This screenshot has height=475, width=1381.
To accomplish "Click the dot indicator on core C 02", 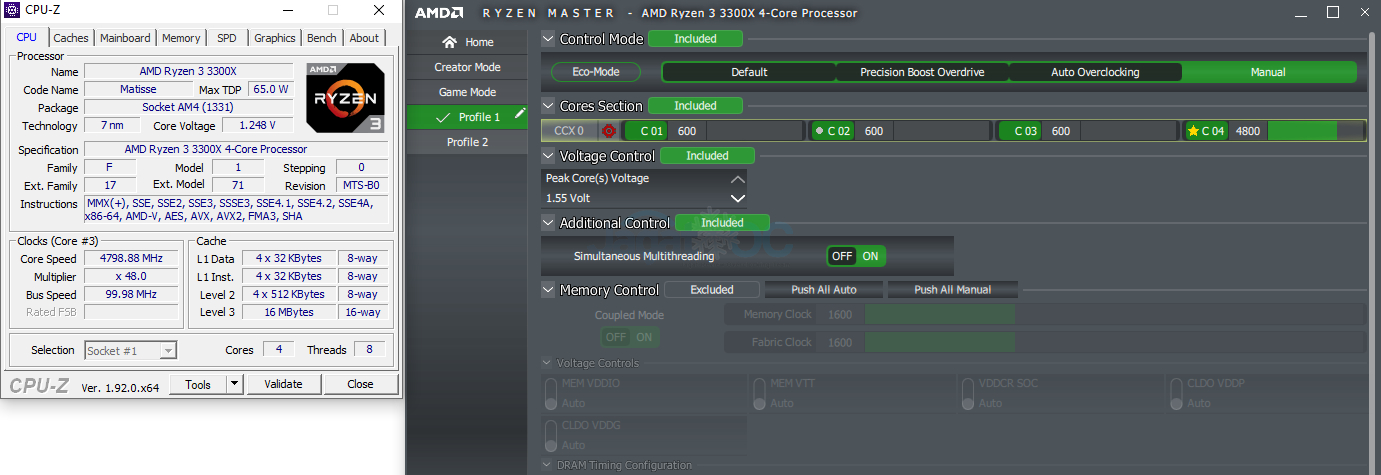I will point(819,131).
